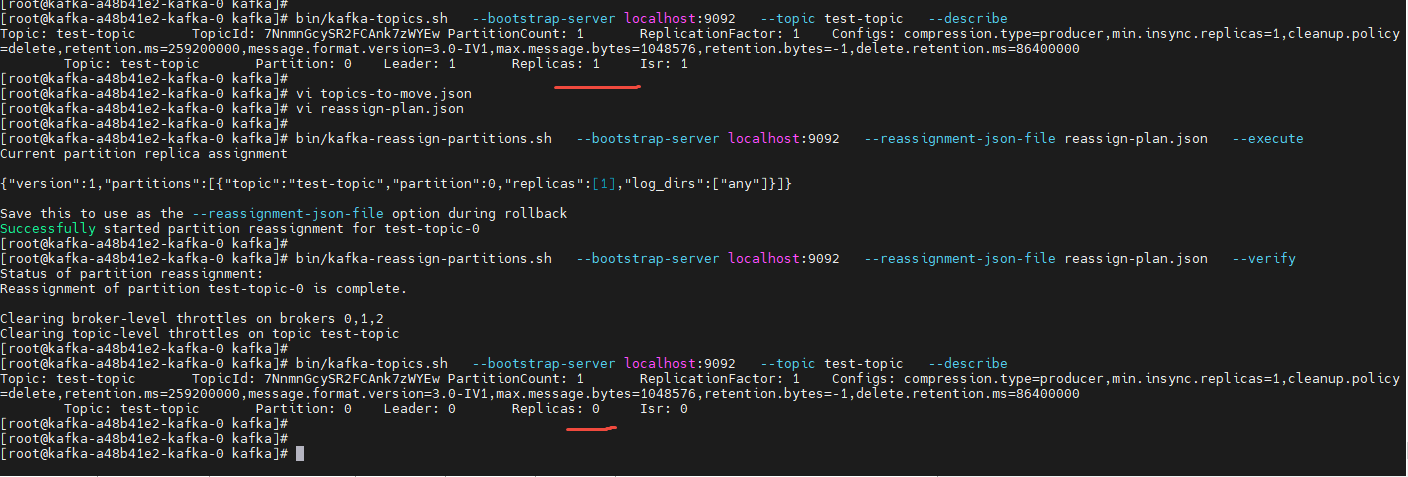Click 'bin/kafka-reassign-partitions.sh' in the --verify command

(424, 259)
